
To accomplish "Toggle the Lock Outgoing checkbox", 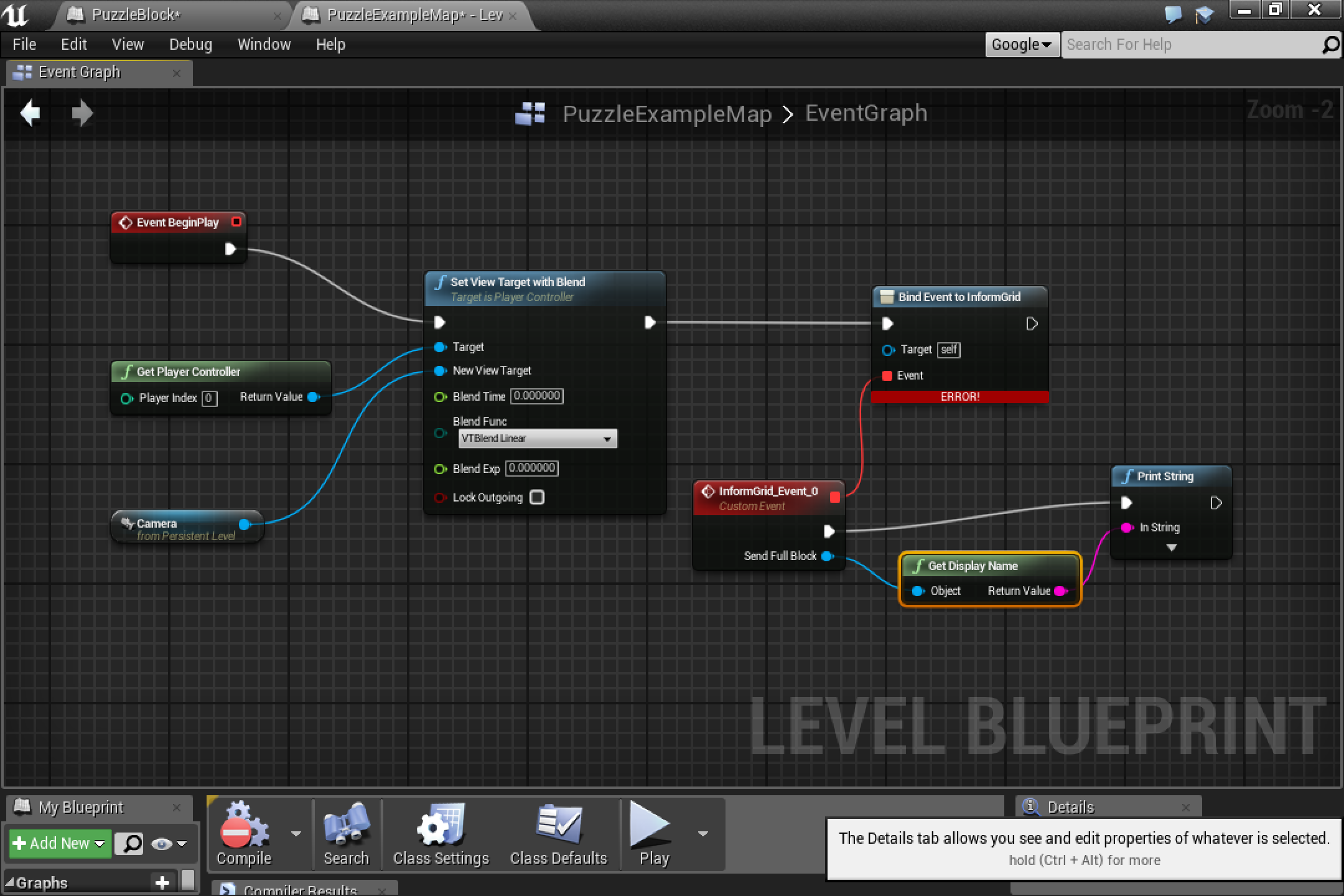I will pyautogui.click(x=537, y=497).
